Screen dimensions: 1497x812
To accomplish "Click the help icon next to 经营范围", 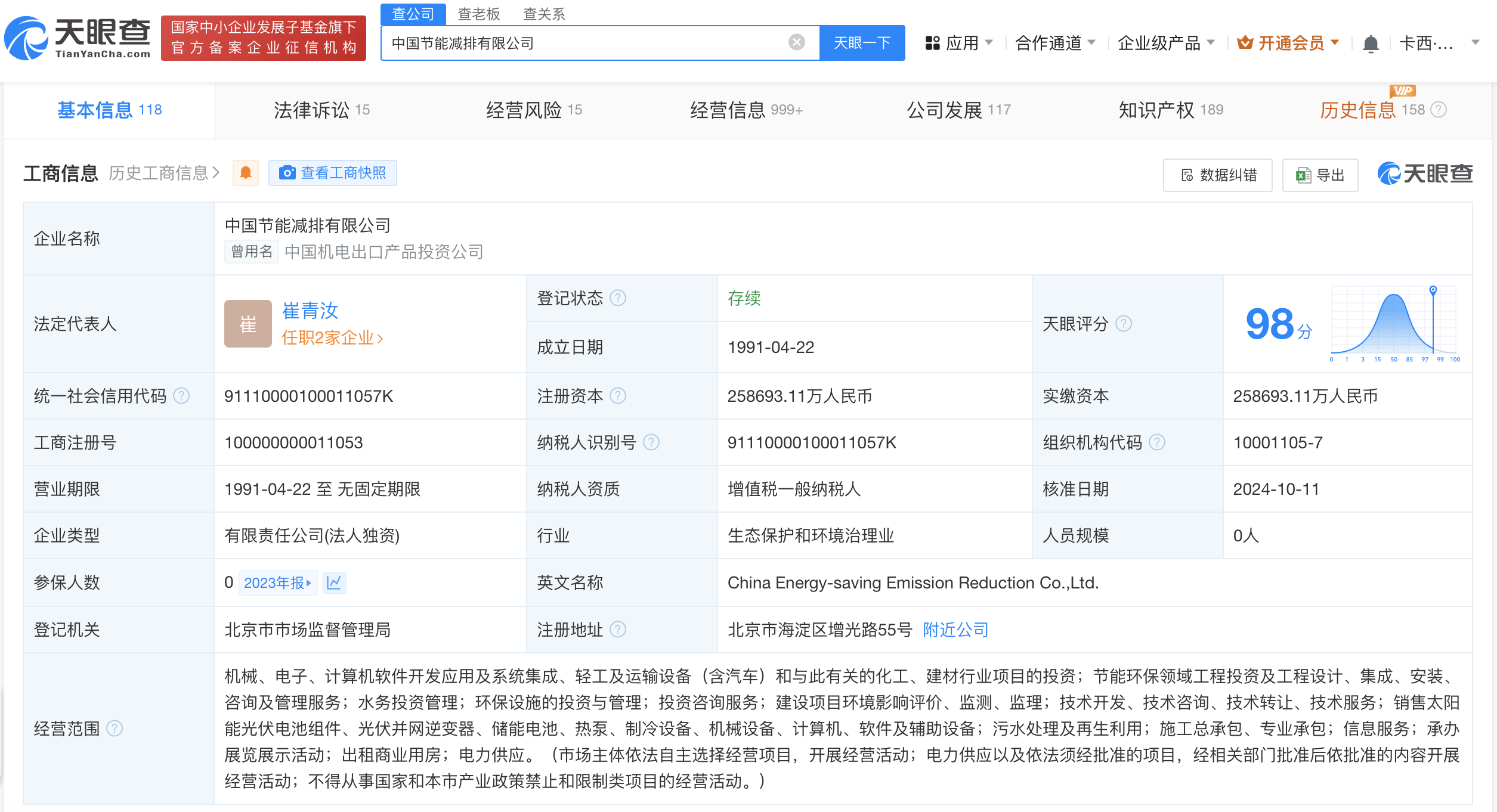I will pyautogui.click(x=115, y=729).
